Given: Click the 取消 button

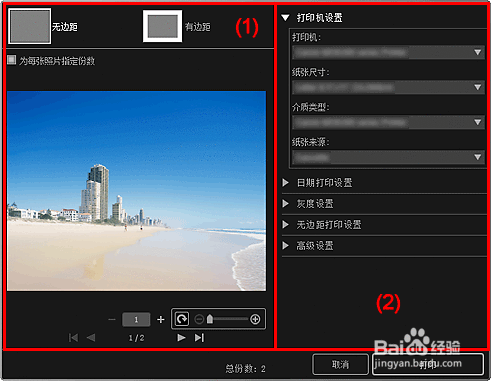Looking at the screenshot, I should click(340, 364).
